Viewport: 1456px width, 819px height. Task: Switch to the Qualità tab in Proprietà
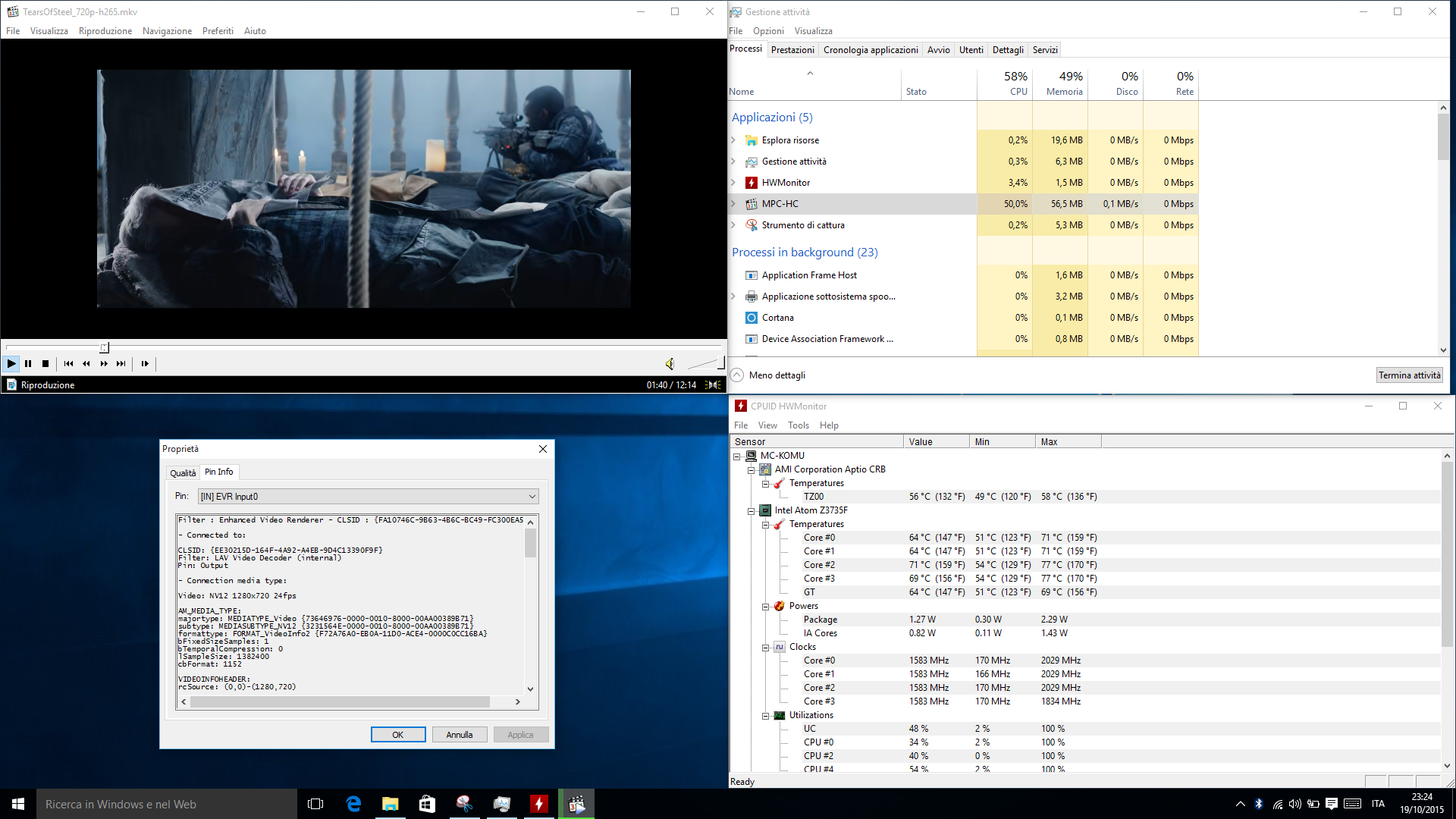[183, 473]
